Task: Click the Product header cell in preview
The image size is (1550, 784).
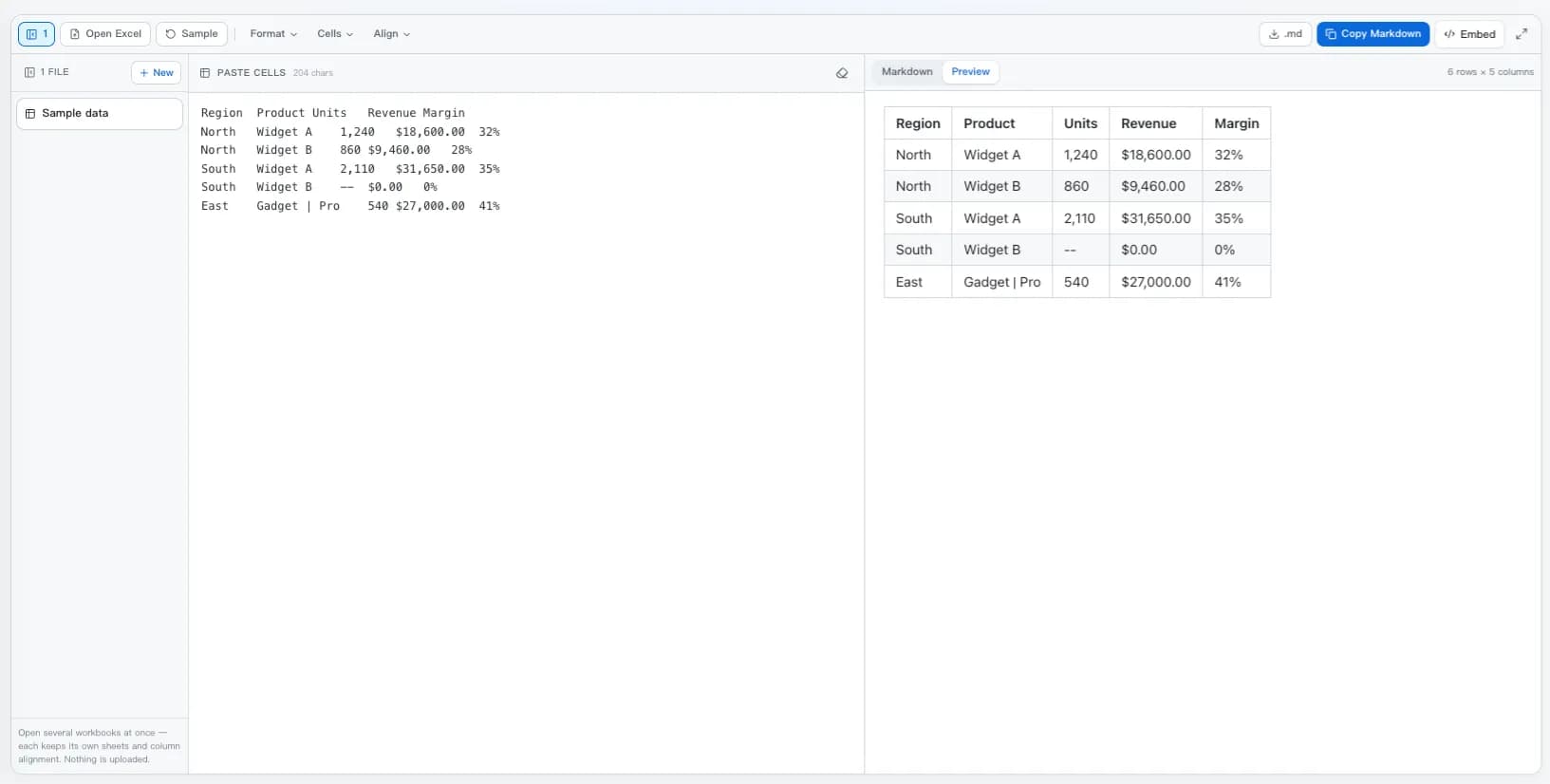Action: click(x=1001, y=123)
